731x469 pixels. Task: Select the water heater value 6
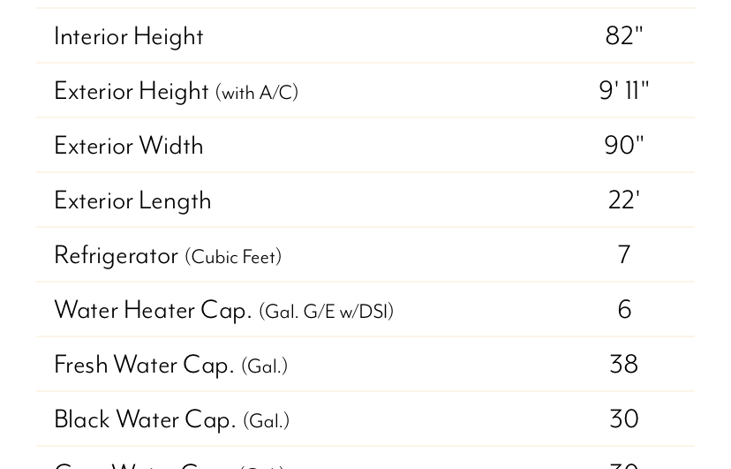624,310
